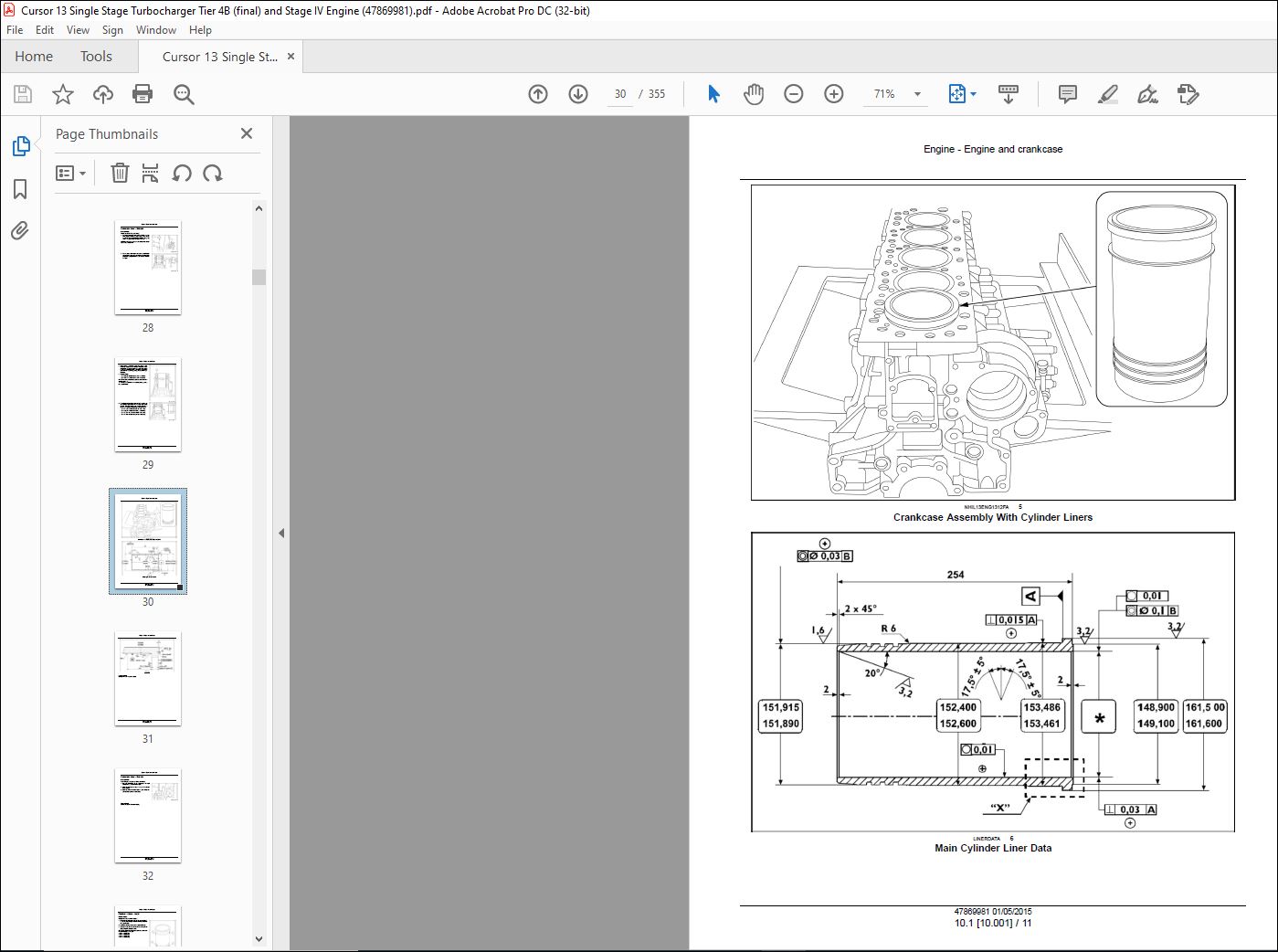Bookmark the file with the star icon

click(x=63, y=94)
